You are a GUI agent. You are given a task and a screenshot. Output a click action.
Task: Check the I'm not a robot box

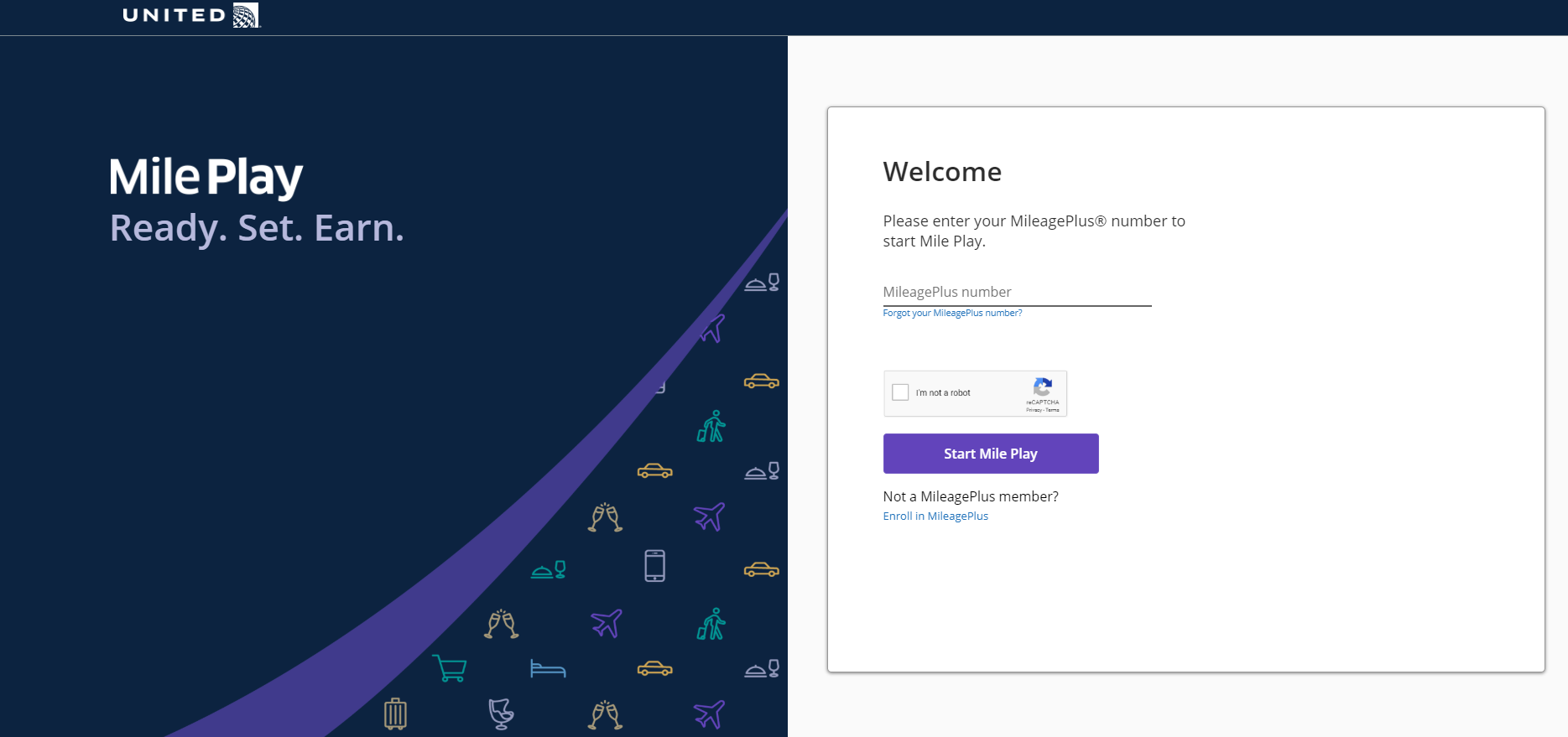[900, 392]
